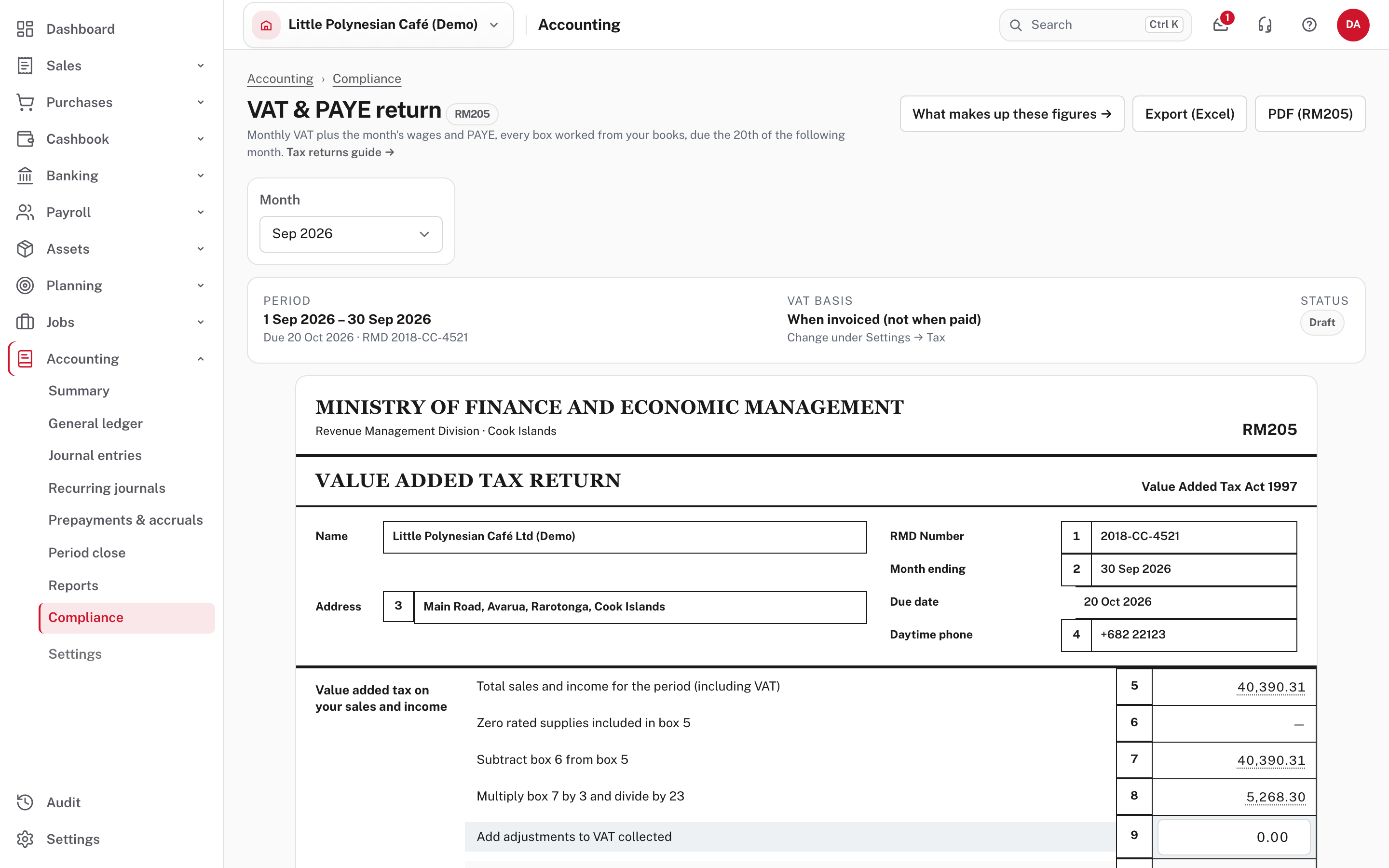Image resolution: width=1389 pixels, height=868 pixels.
Task: Click the Cashbook wallet icon
Action: click(25, 139)
